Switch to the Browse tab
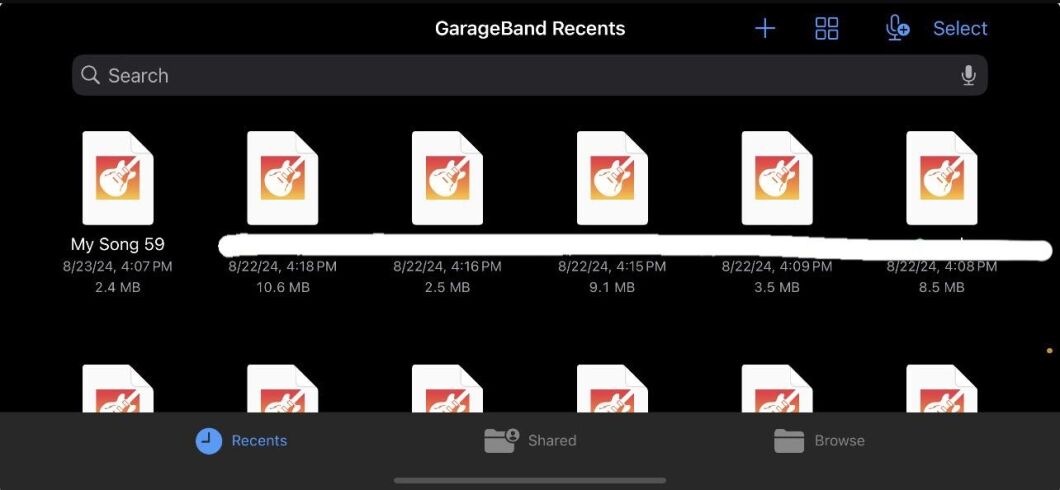This screenshot has height=490, width=1060. tap(819, 440)
